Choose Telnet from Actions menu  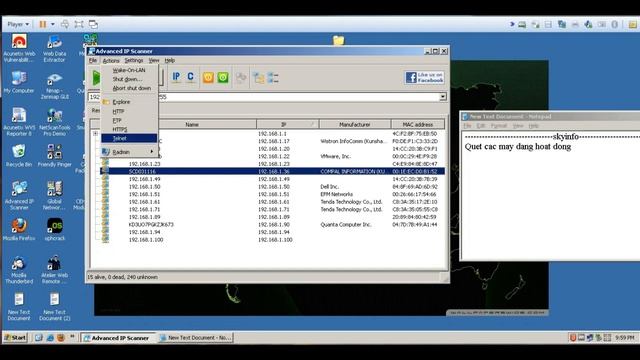pyautogui.click(x=129, y=138)
